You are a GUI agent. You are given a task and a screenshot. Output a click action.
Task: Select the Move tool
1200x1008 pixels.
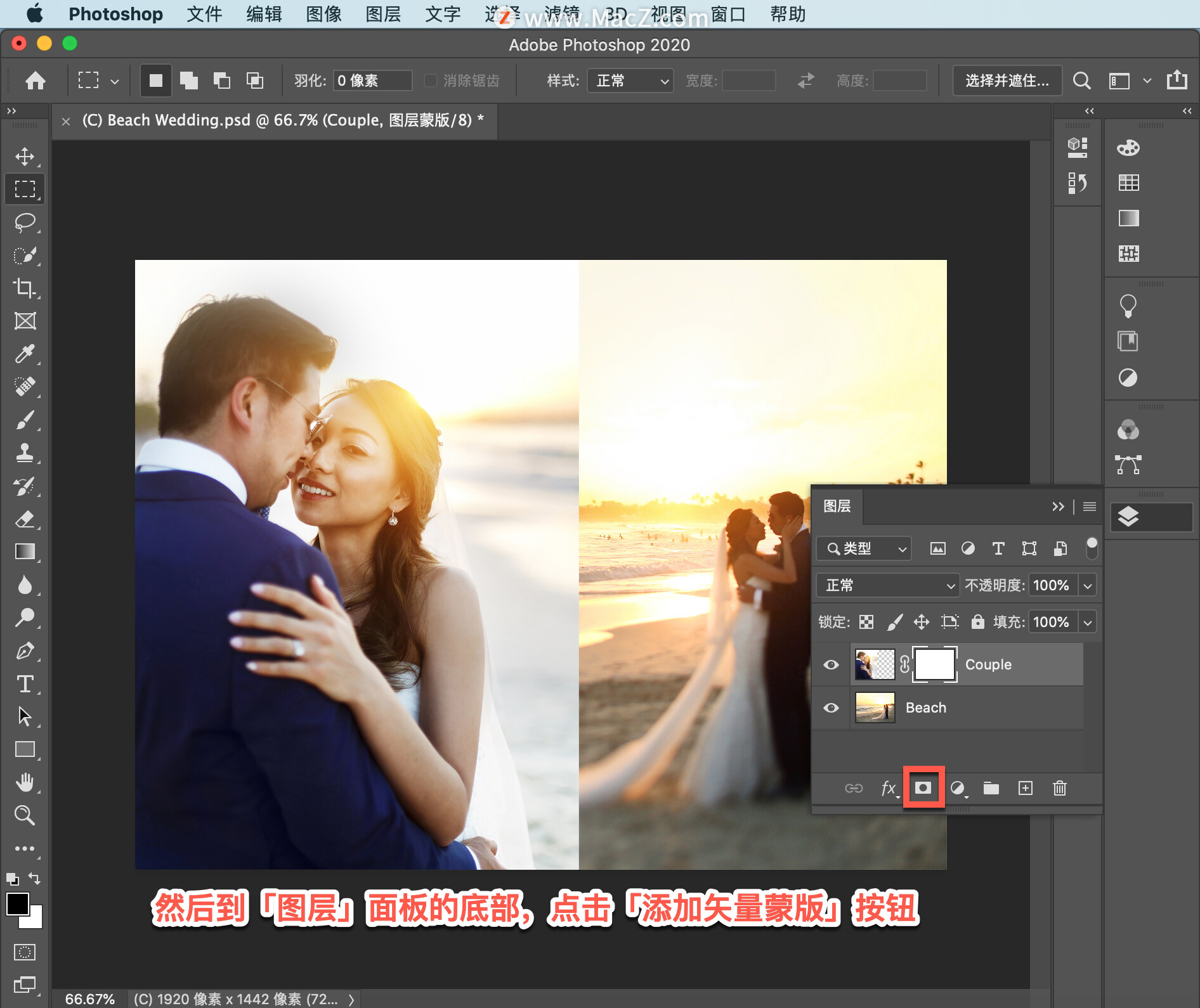coord(25,156)
